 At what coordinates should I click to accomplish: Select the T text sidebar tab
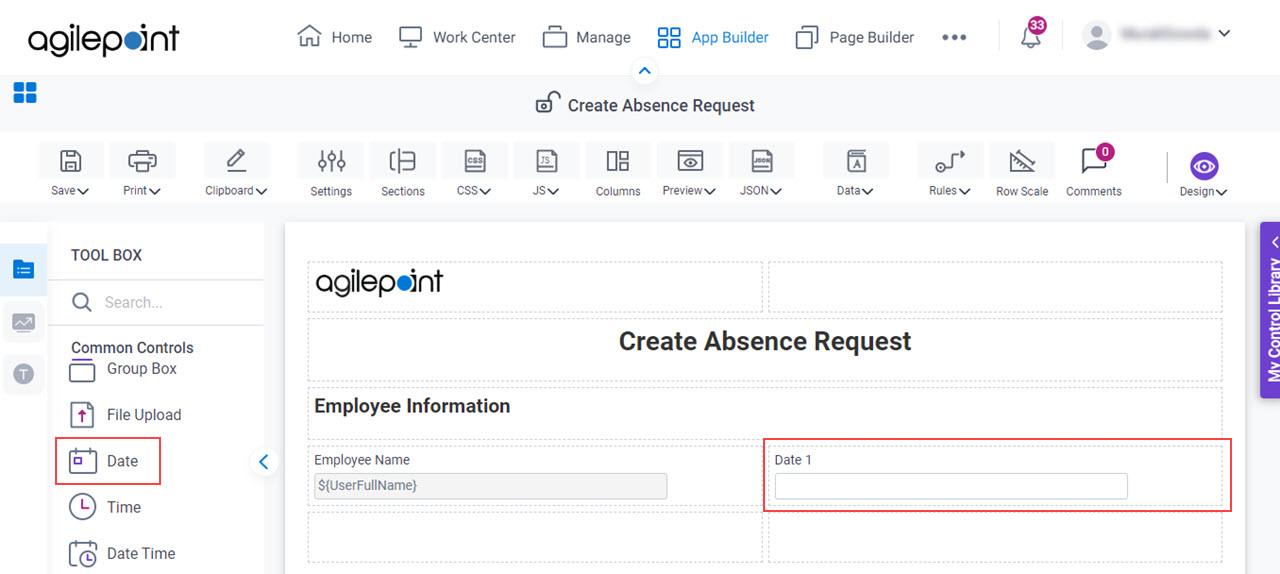(x=24, y=374)
